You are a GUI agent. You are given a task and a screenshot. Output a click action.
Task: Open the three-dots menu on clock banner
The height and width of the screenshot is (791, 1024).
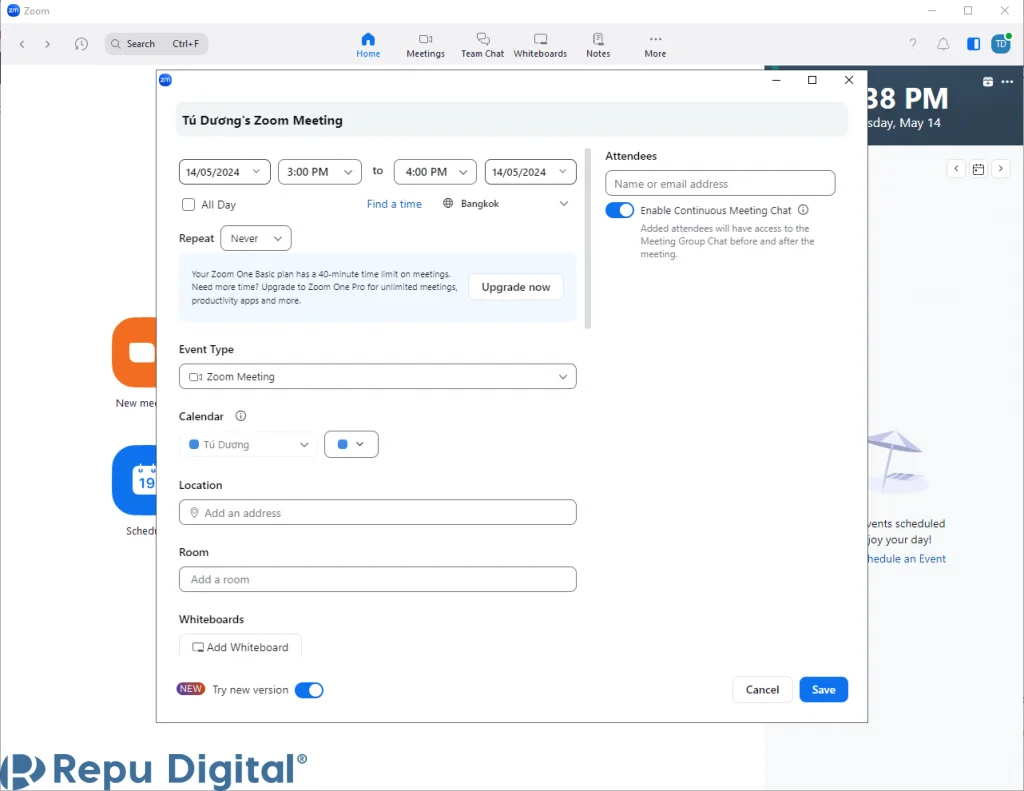coord(1007,82)
